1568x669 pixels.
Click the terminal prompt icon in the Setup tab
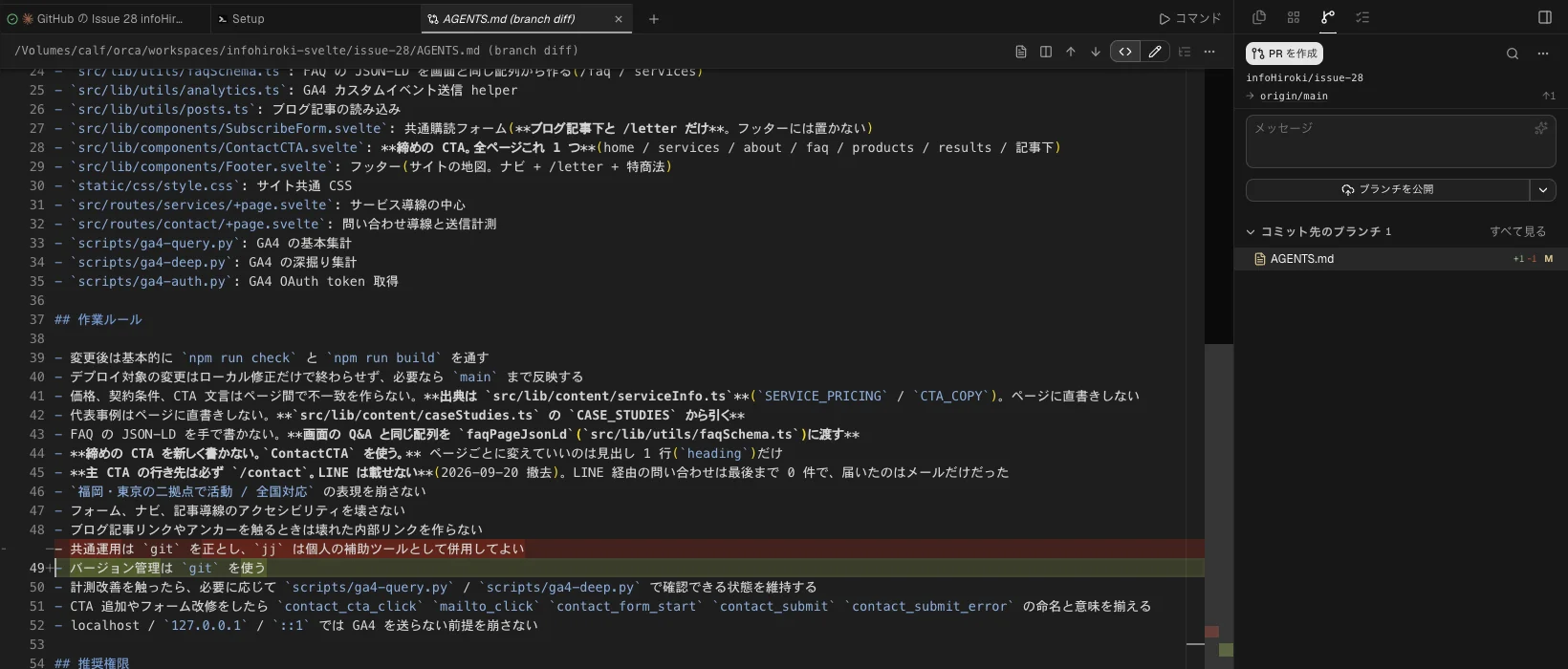pos(222,18)
